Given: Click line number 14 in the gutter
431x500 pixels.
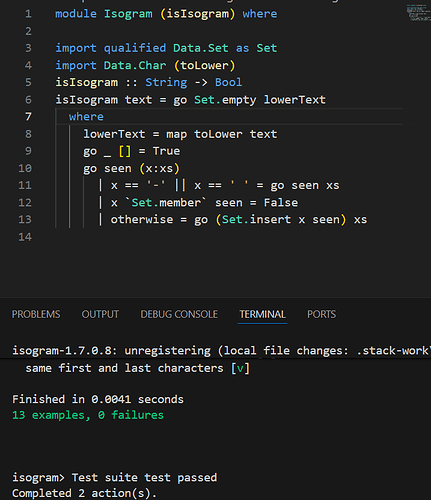Looking at the screenshot, I should tap(25, 237).
